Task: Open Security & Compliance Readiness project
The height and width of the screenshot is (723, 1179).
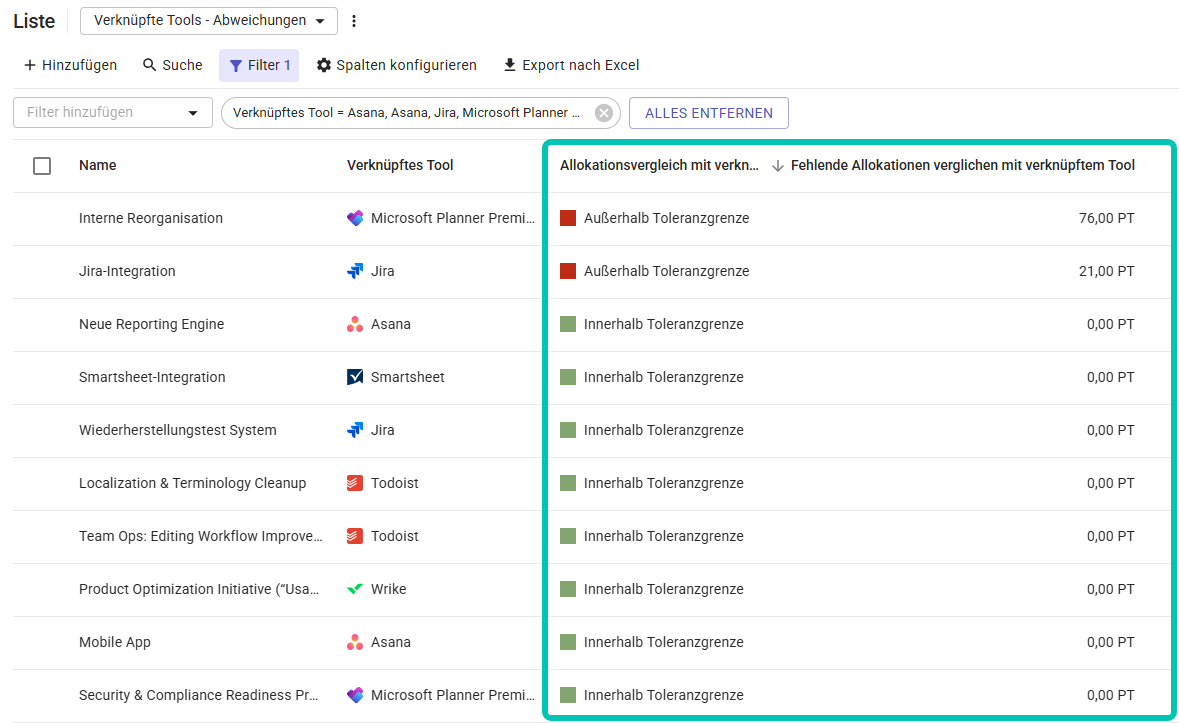Action: (199, 695)
